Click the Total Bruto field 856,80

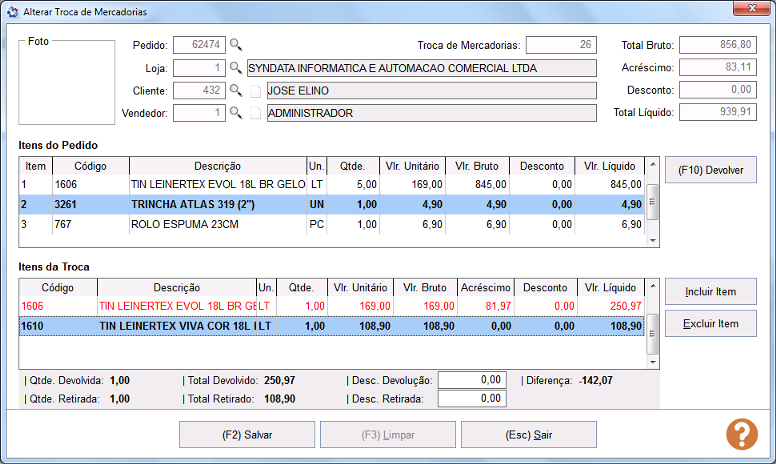[718, 45]
